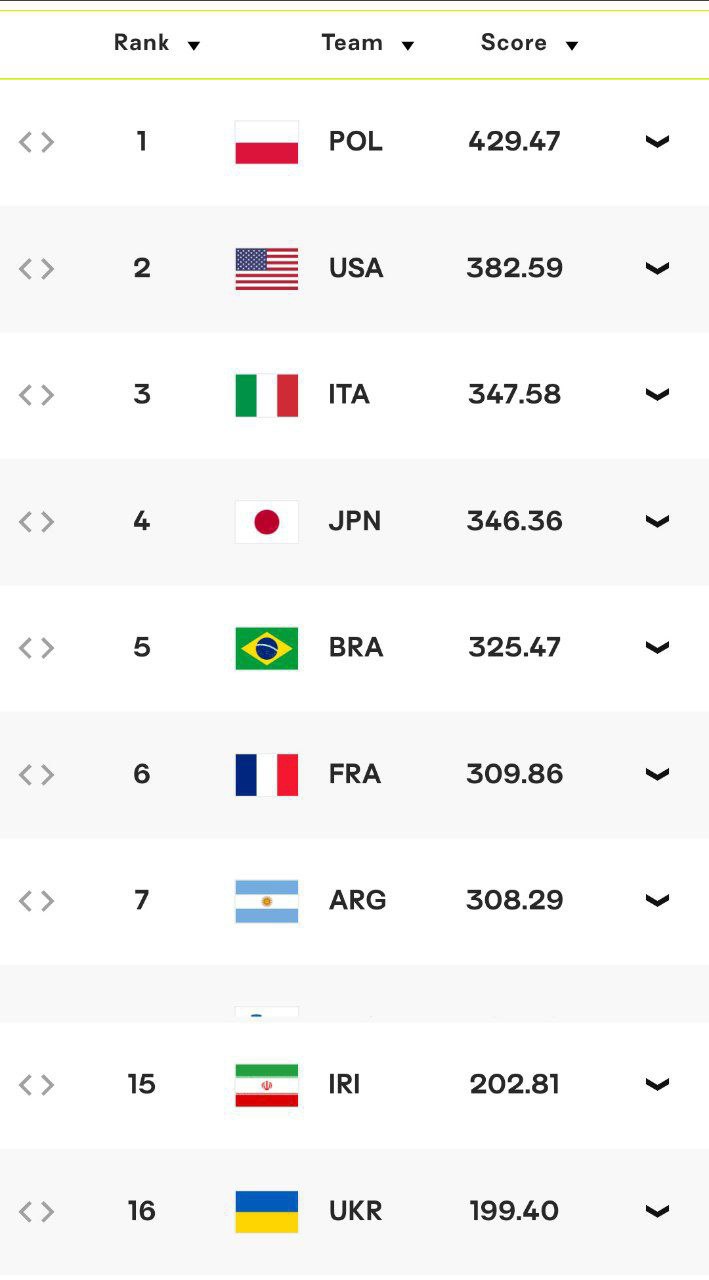Sort by the Team column header
The height and width of the screenshot is (1280, 709).
coord(367,43)
